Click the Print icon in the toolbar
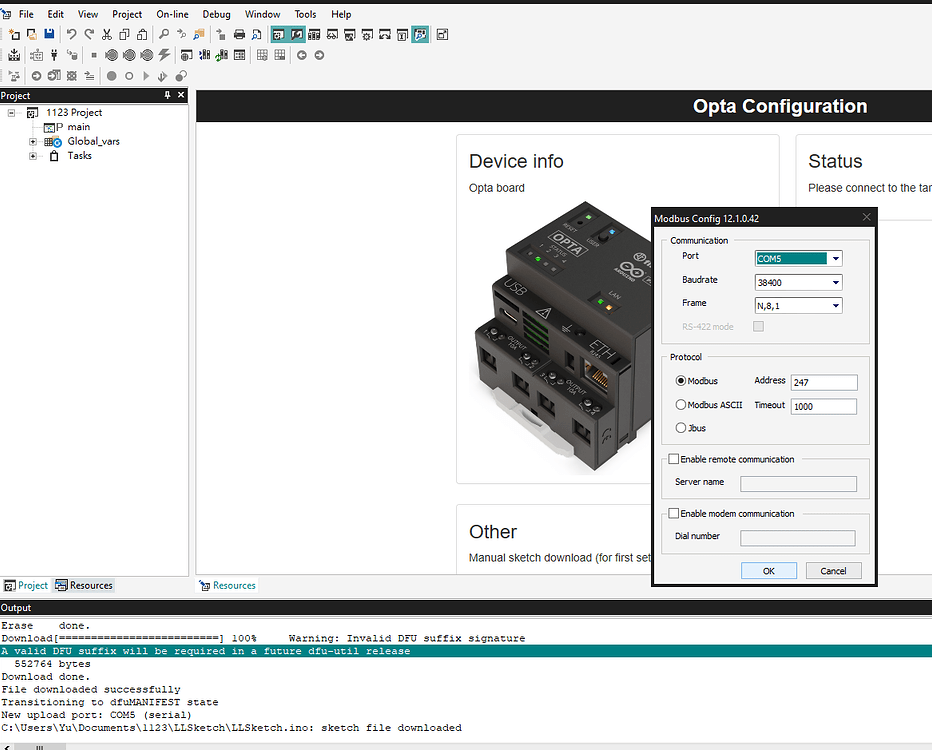Viewport: 932px width, 750px height. pos(239,34)
